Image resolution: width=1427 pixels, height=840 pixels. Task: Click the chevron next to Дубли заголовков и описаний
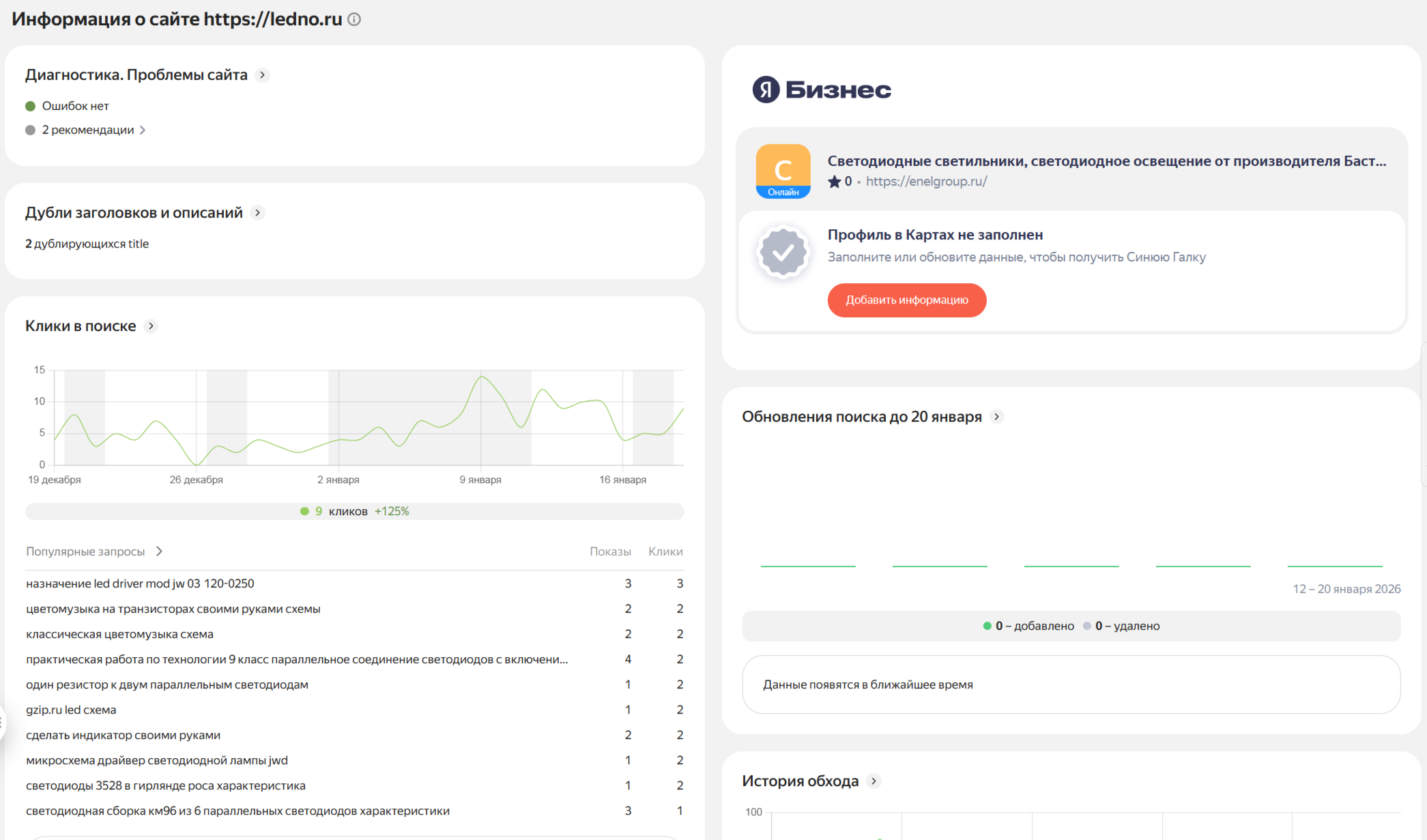tap(257, 213)
